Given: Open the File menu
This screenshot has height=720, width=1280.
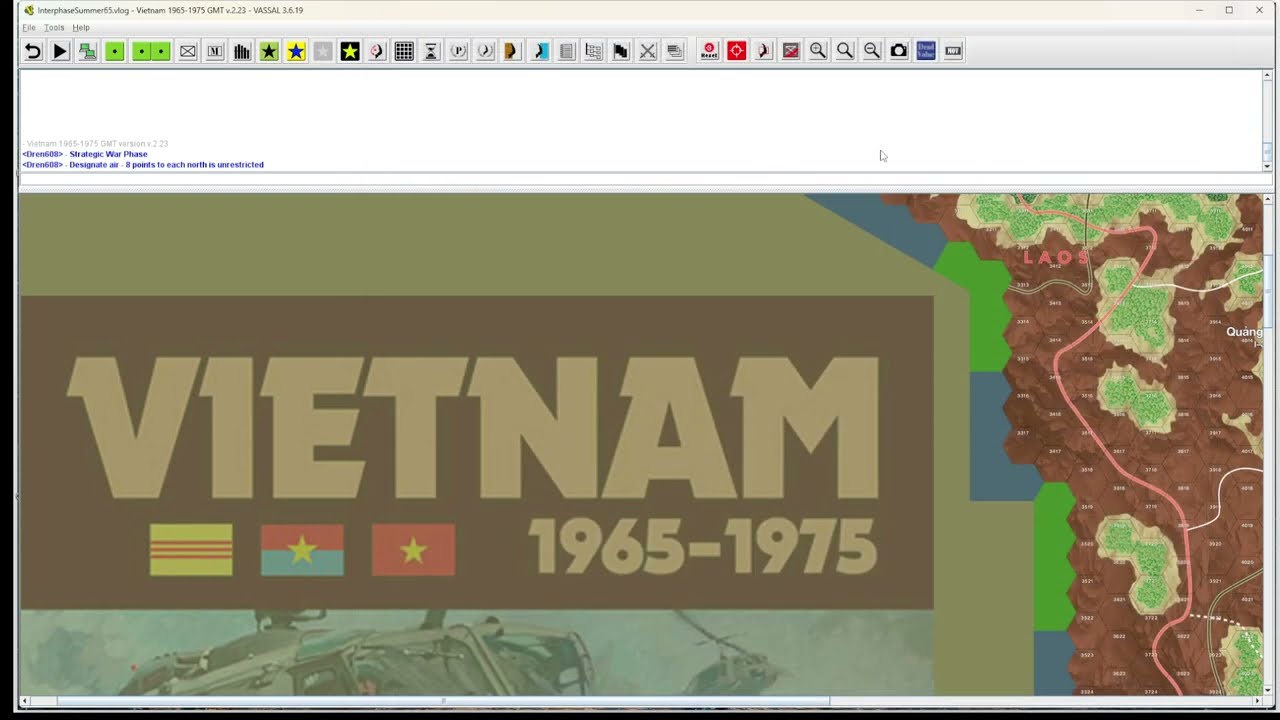Looking at the screenshot, I should click(29, 27).
